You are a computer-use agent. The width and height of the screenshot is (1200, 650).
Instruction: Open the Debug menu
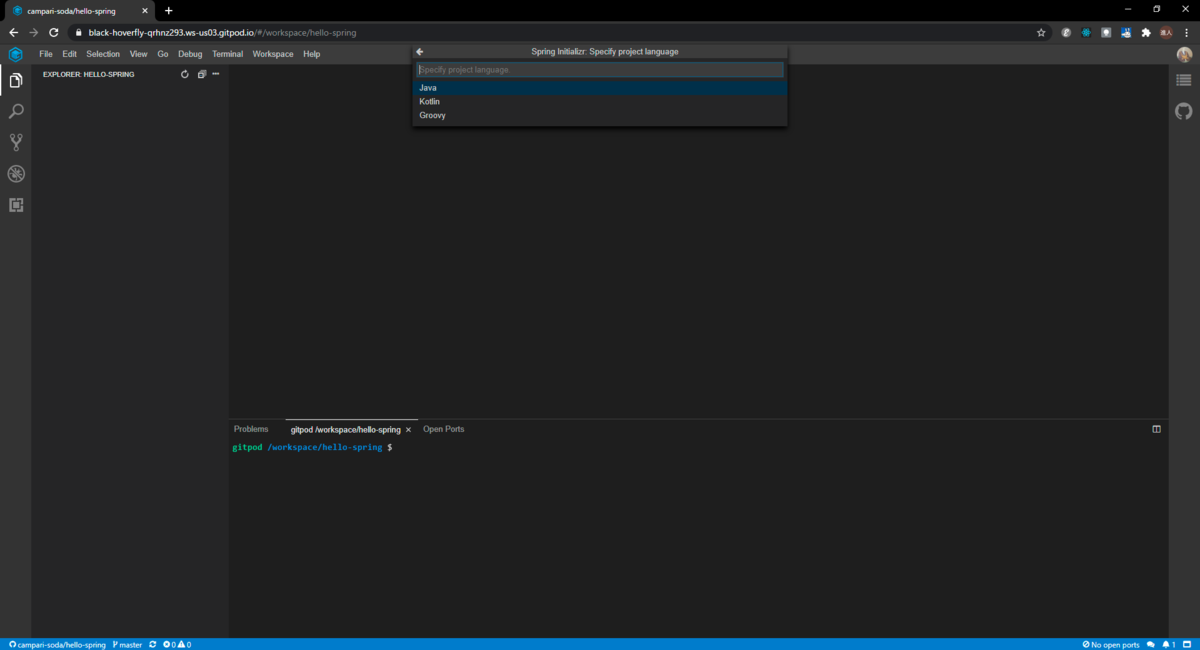[x=190, y=54]
